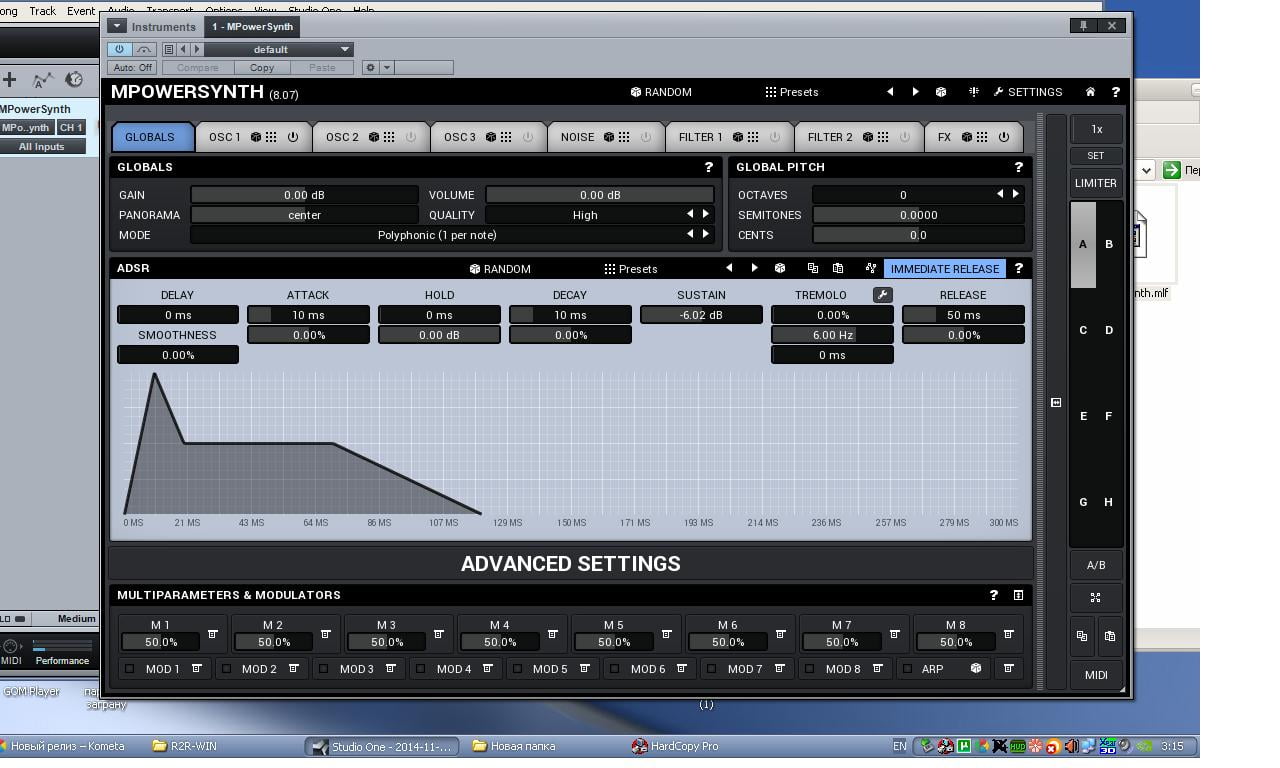Open Studio One from the taskbar
Image resolution: width=1280 pixels, height=768 pixels.
pyautogui.click(x=382, y=746)
